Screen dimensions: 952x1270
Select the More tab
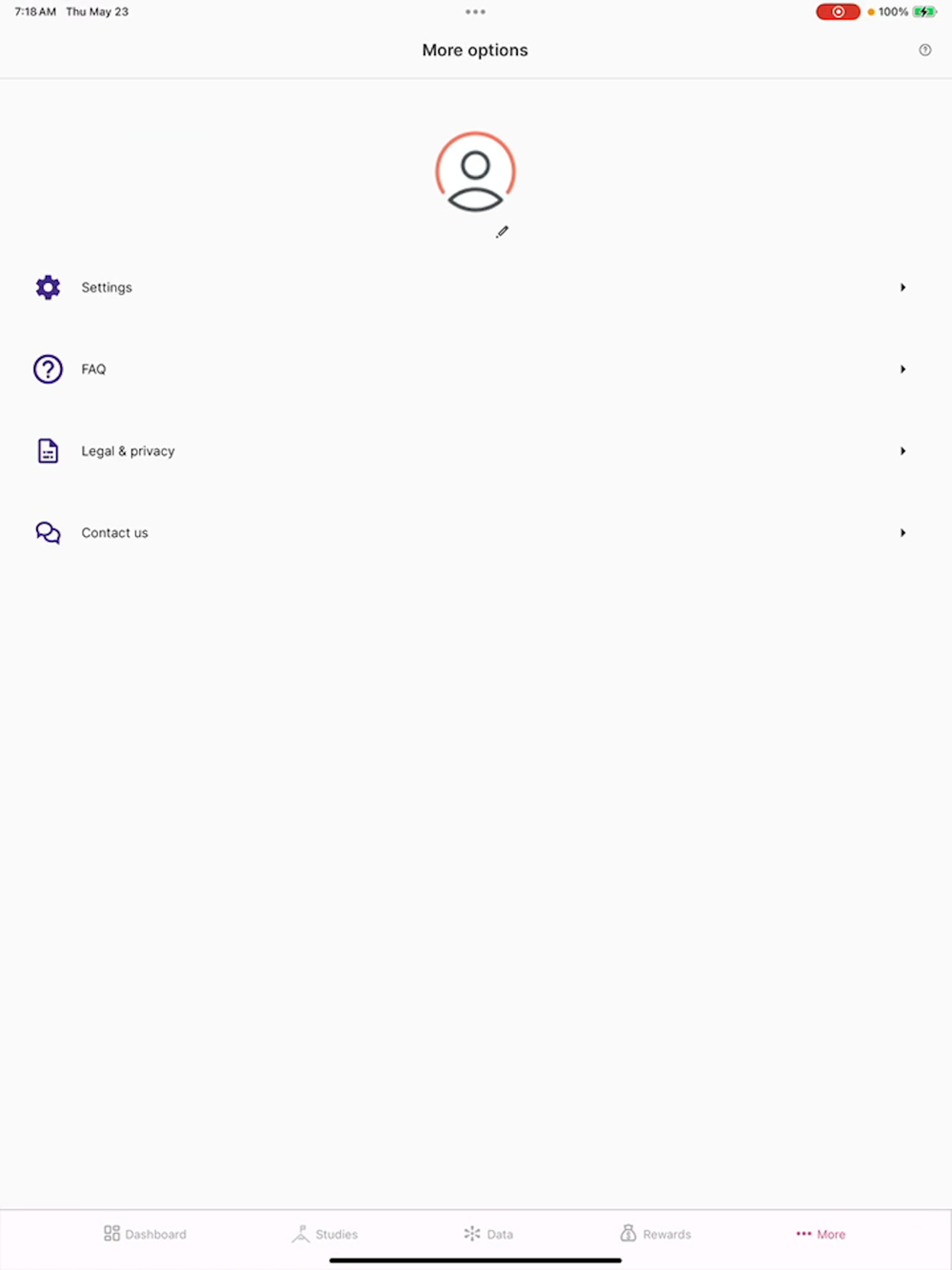point(821,1234)
